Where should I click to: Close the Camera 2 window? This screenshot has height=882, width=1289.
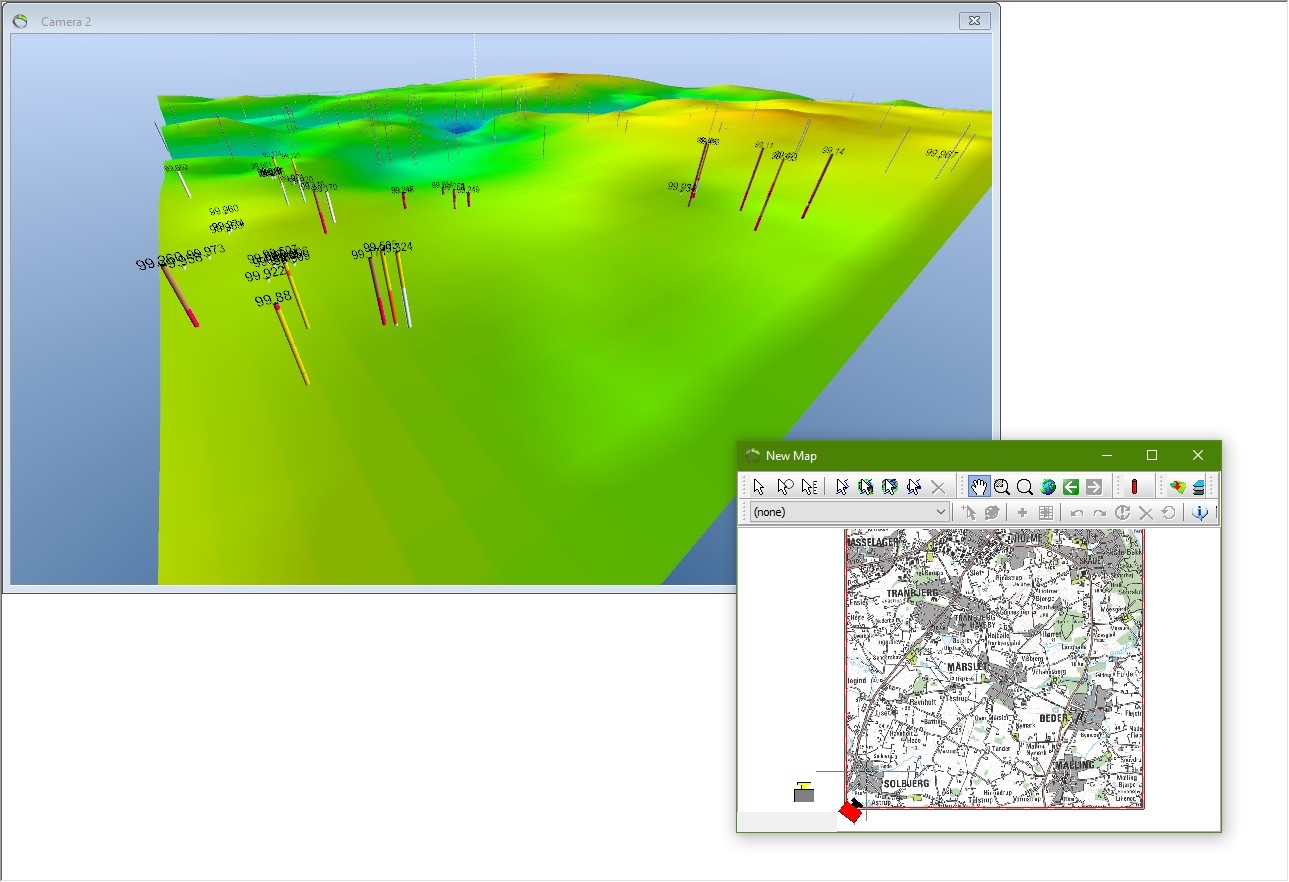tap(975, 20)
